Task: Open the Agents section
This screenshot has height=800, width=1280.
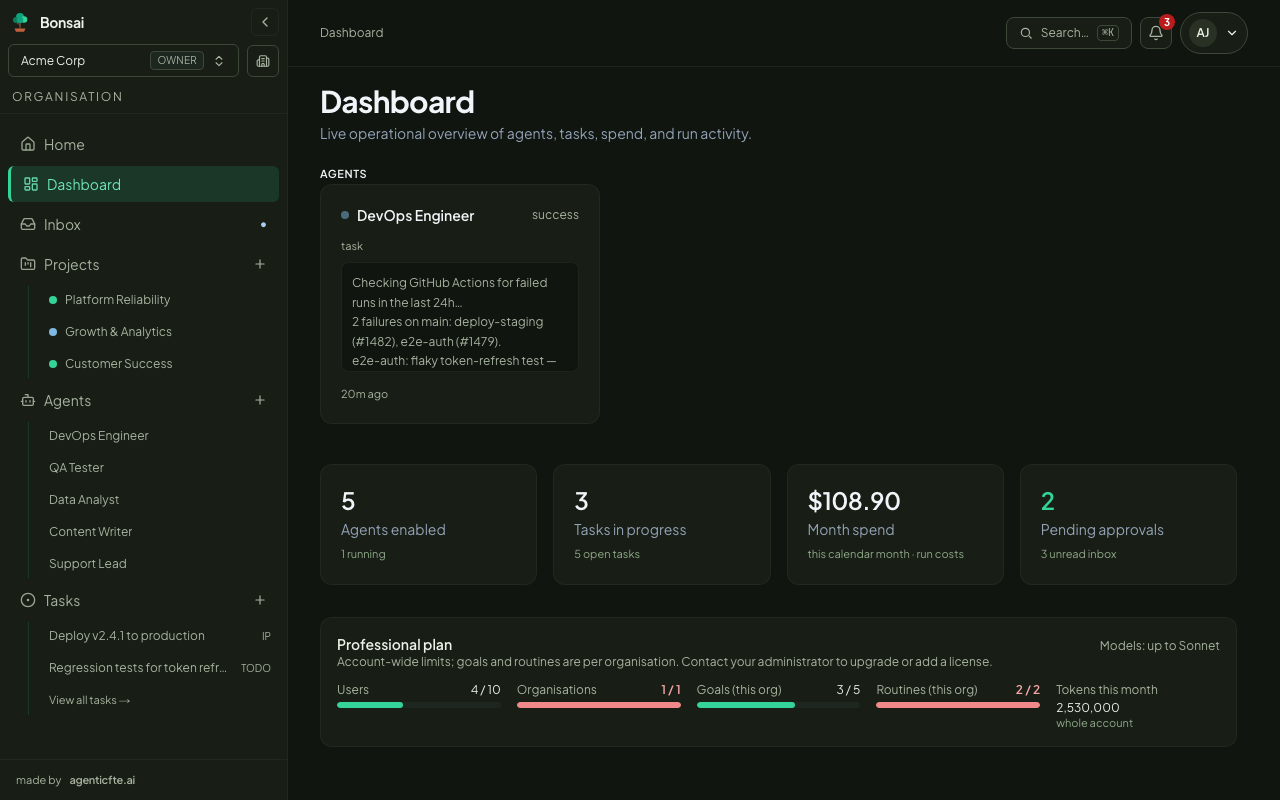Action: pos(67,400)
